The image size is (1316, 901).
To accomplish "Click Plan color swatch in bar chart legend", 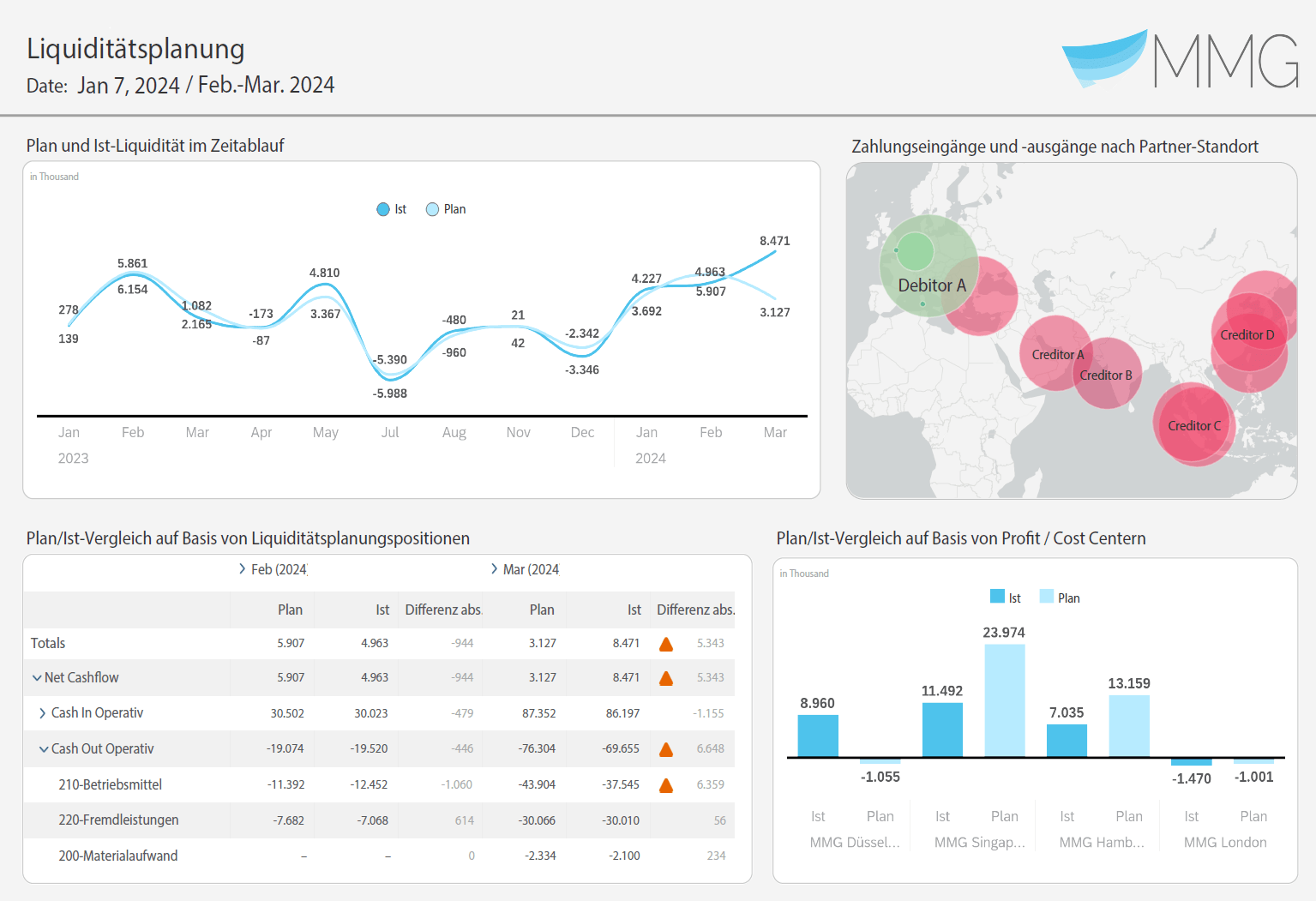I will tap(1047, 597).
